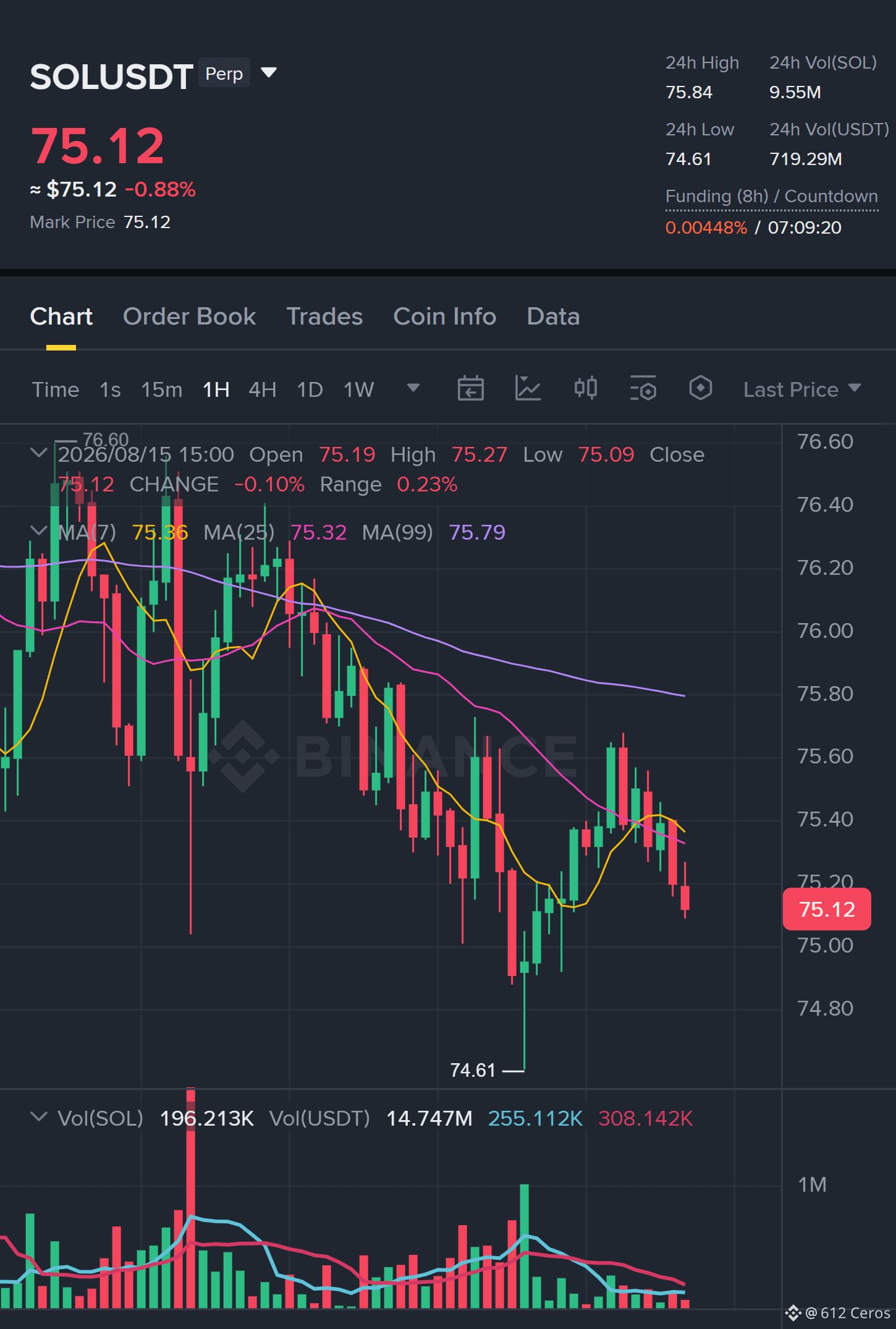Click the Open value 75.19

point(347,454)
